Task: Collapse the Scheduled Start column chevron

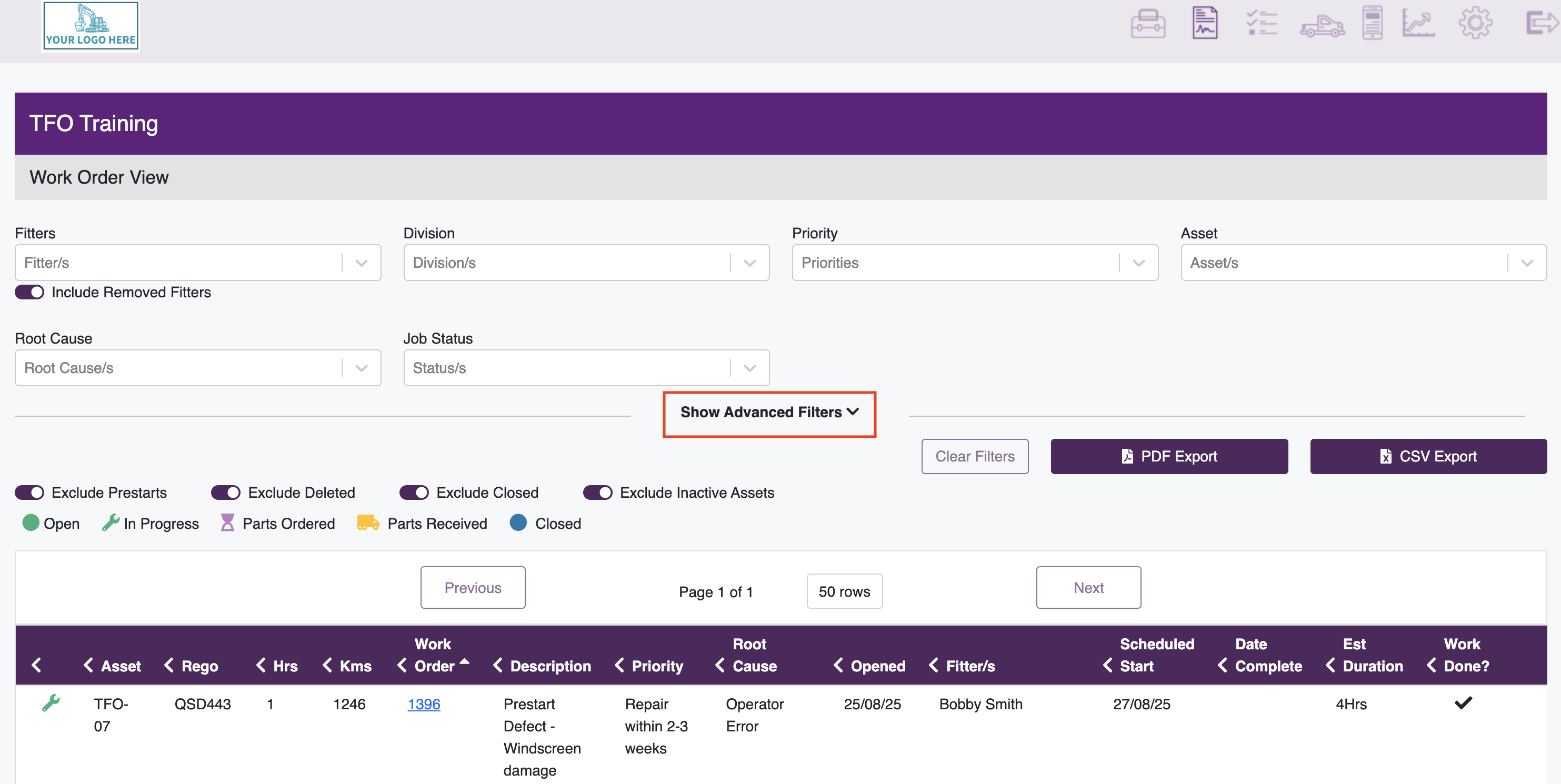Action: (1108, 665)
